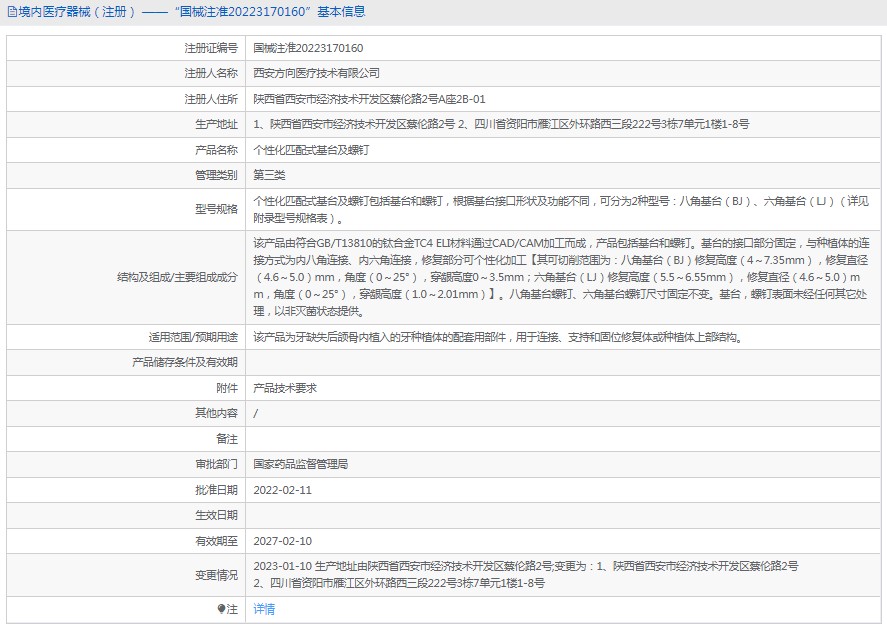This screenshot has width=887, height=631.
Task: Select the value 第三类
Action: [x=269, y=175]
